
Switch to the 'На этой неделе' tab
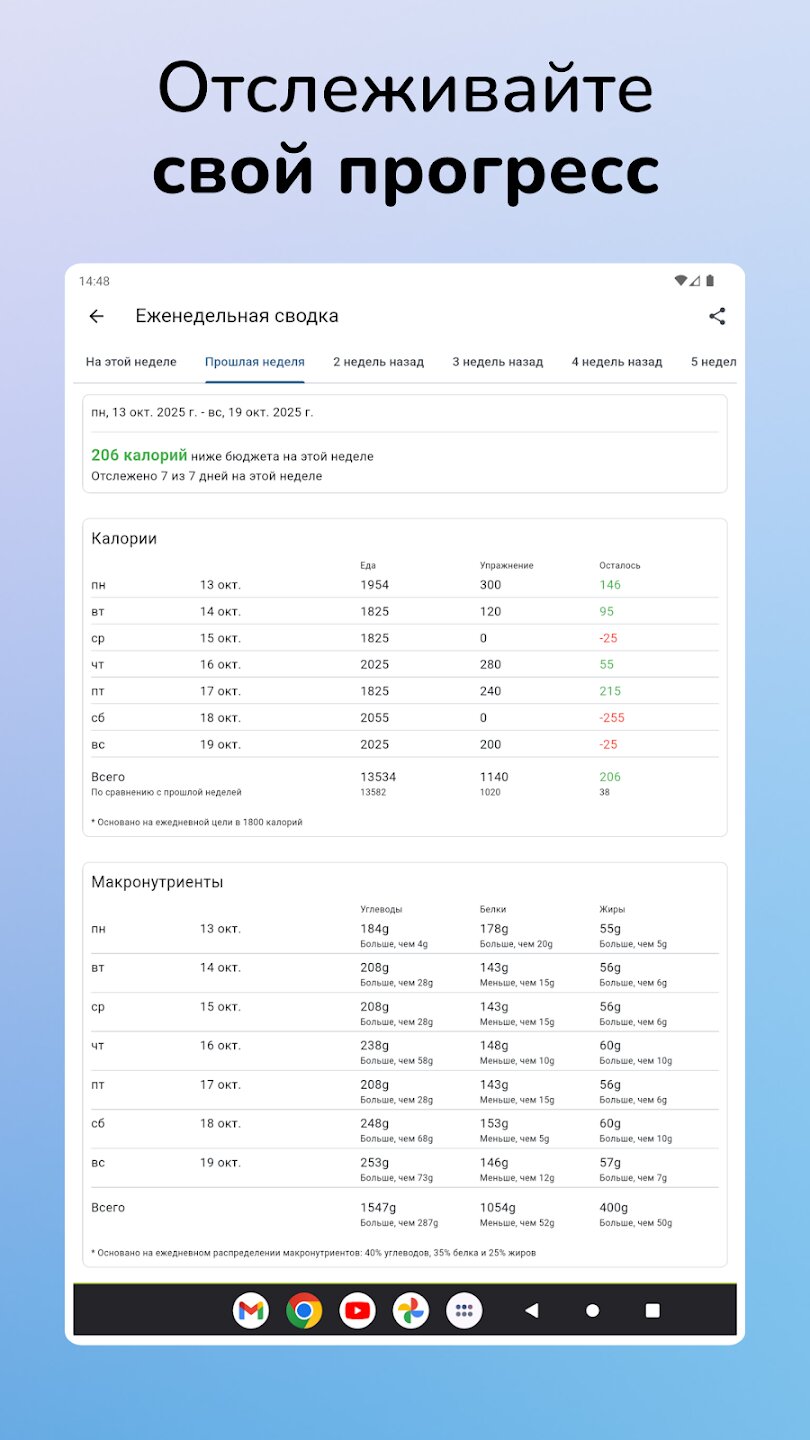tap(131, 362)
